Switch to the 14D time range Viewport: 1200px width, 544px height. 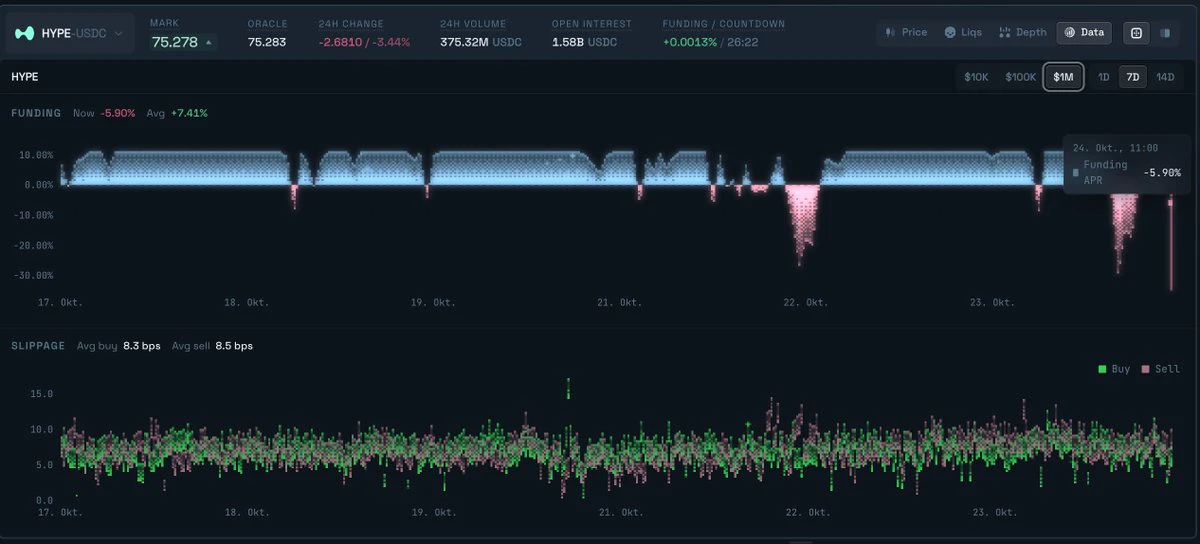[1165, 77]
